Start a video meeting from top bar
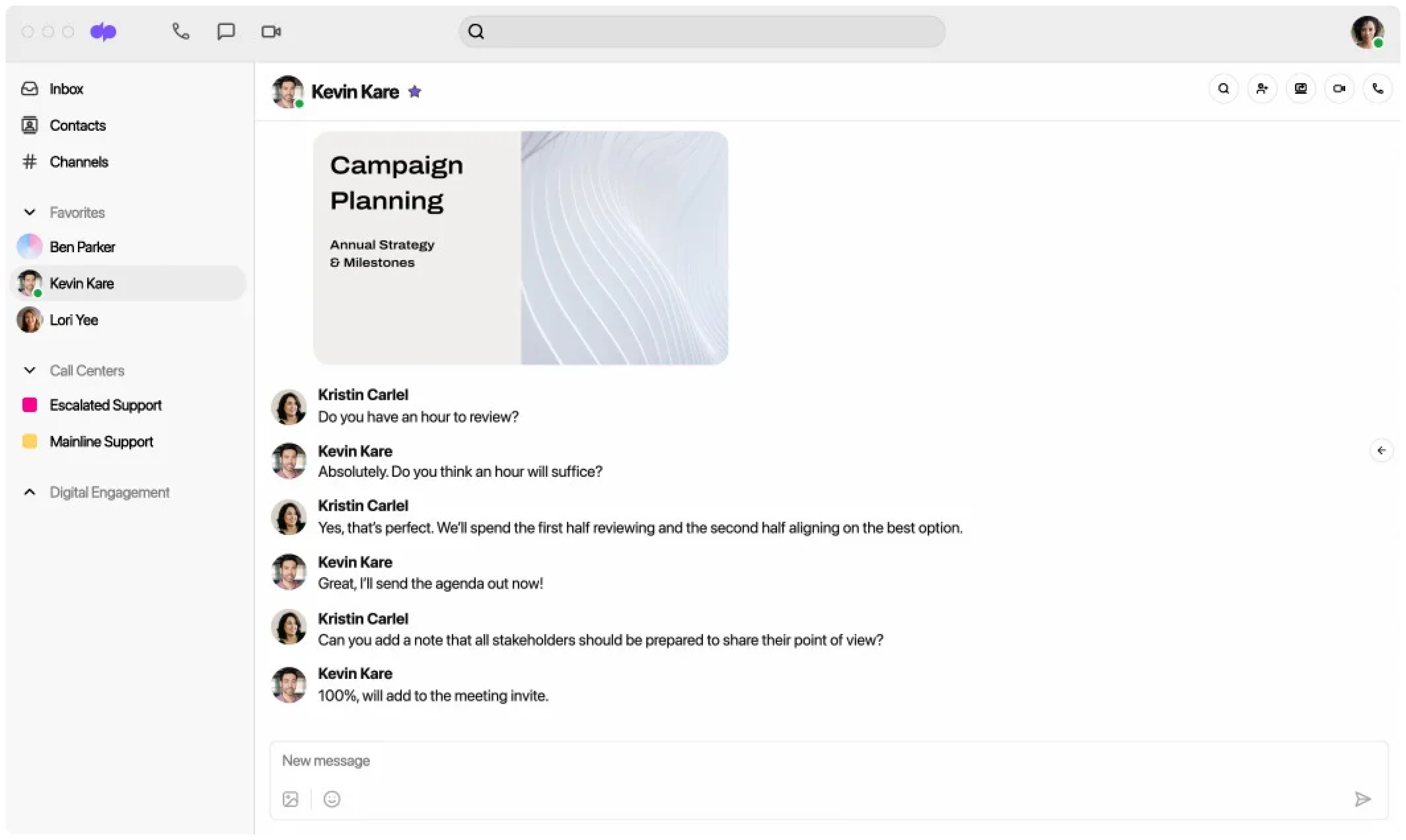This screenshot has height=840, width=1406. 271,32
